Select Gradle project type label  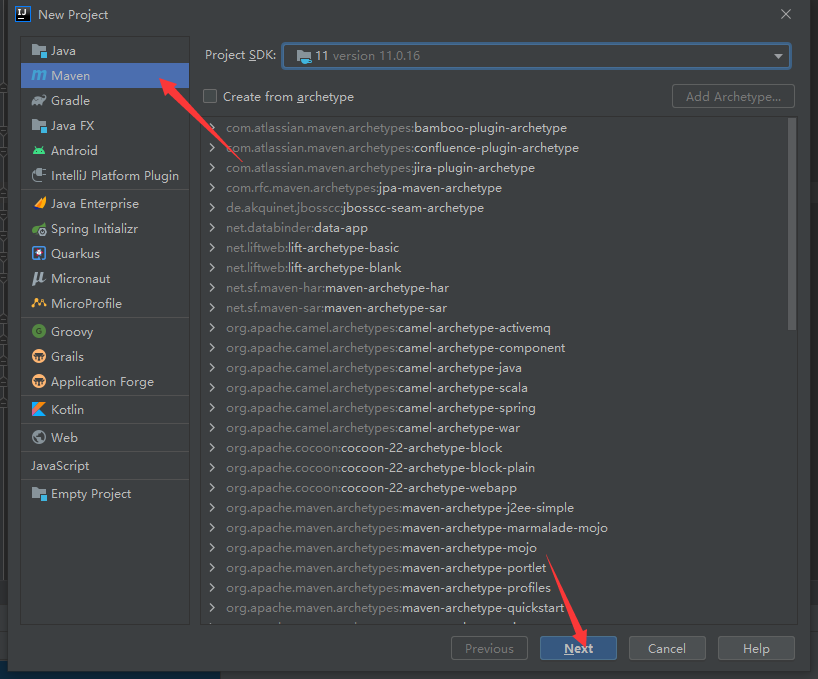pyautogui.click(x=70, y=101)
